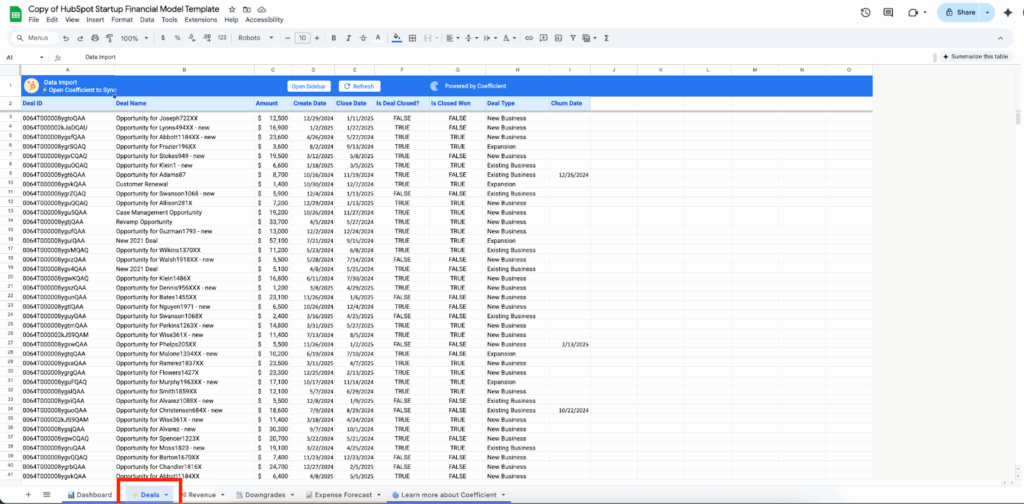
Task: Toggle italic formatting
Action: pyautogui.click(x=346, y=38)
